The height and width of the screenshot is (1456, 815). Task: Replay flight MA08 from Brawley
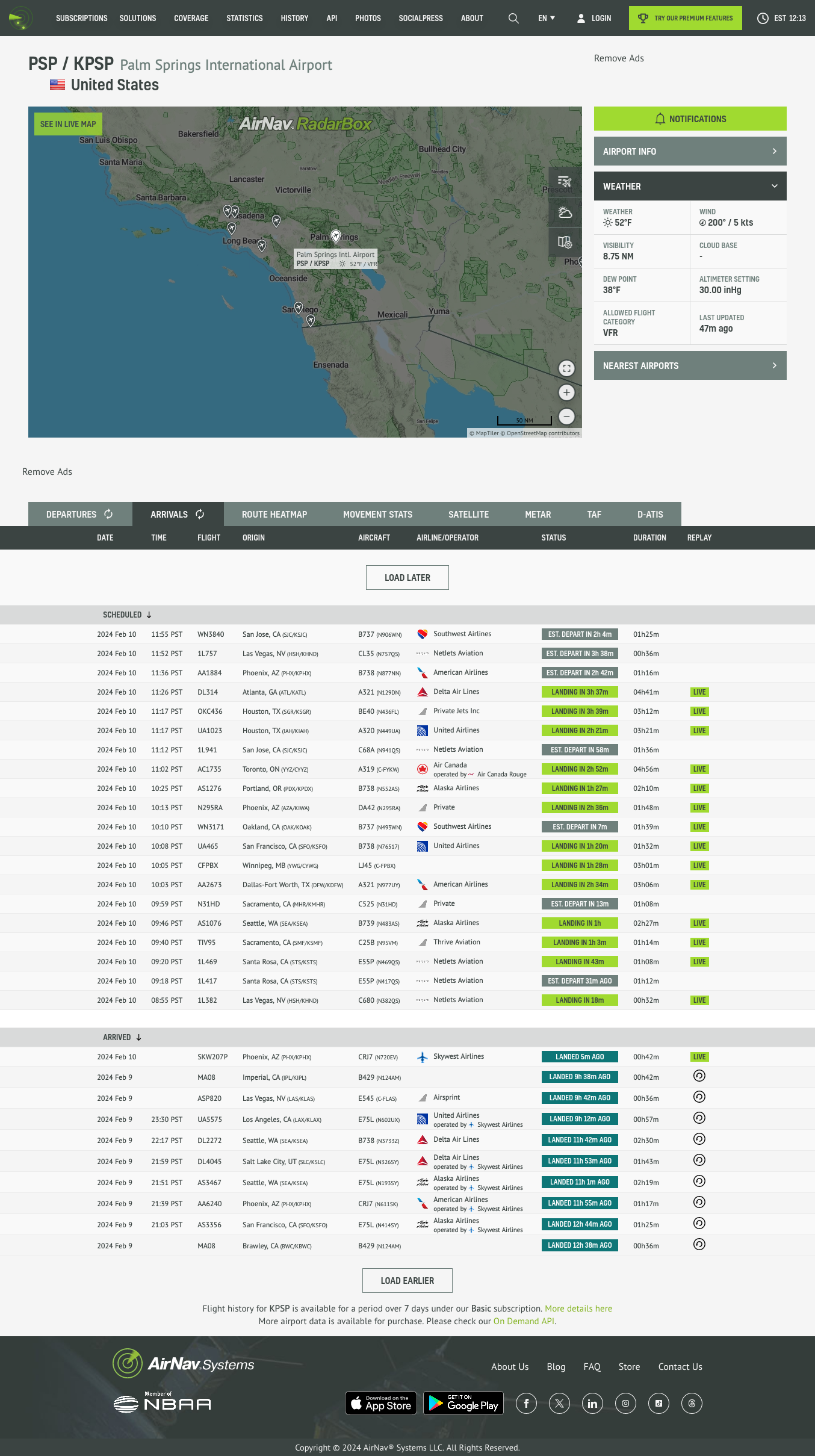tap(699, 1244)
